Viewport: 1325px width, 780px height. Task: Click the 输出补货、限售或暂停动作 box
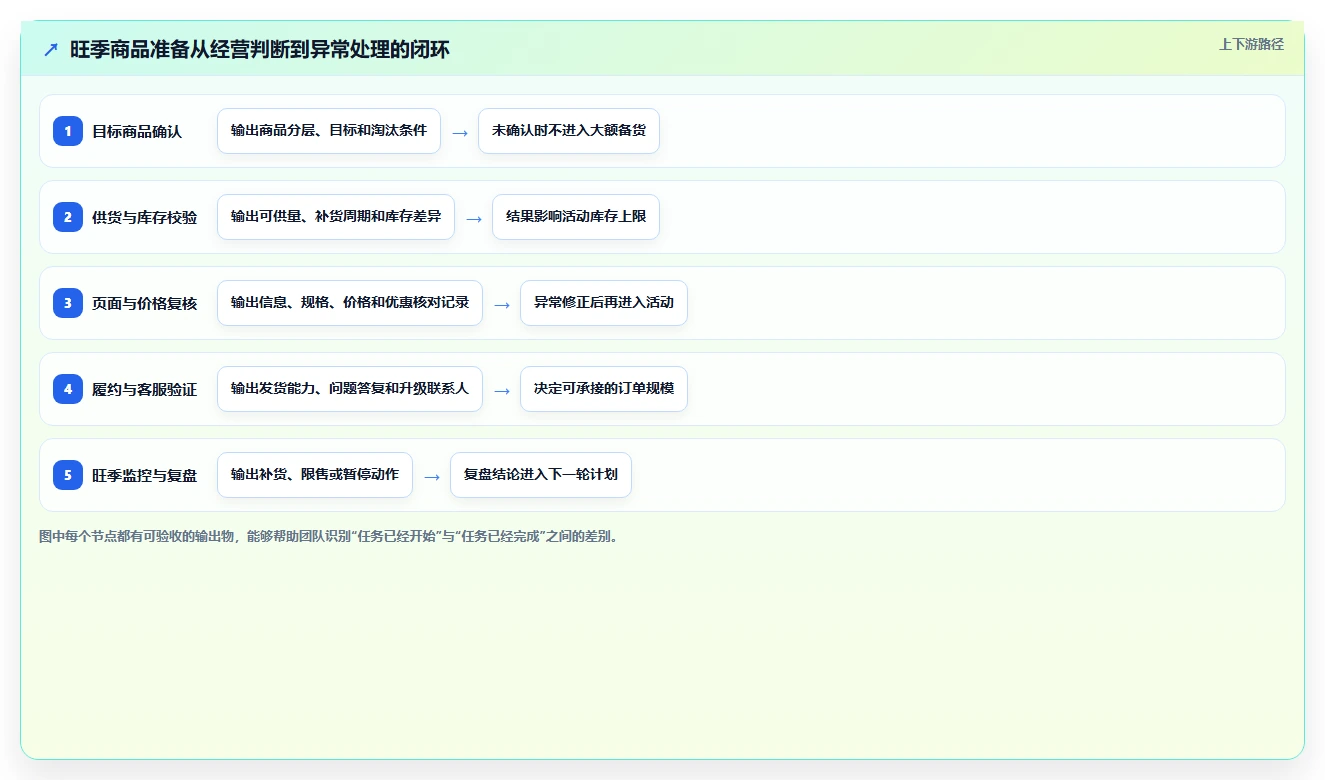tap(315, 475)
